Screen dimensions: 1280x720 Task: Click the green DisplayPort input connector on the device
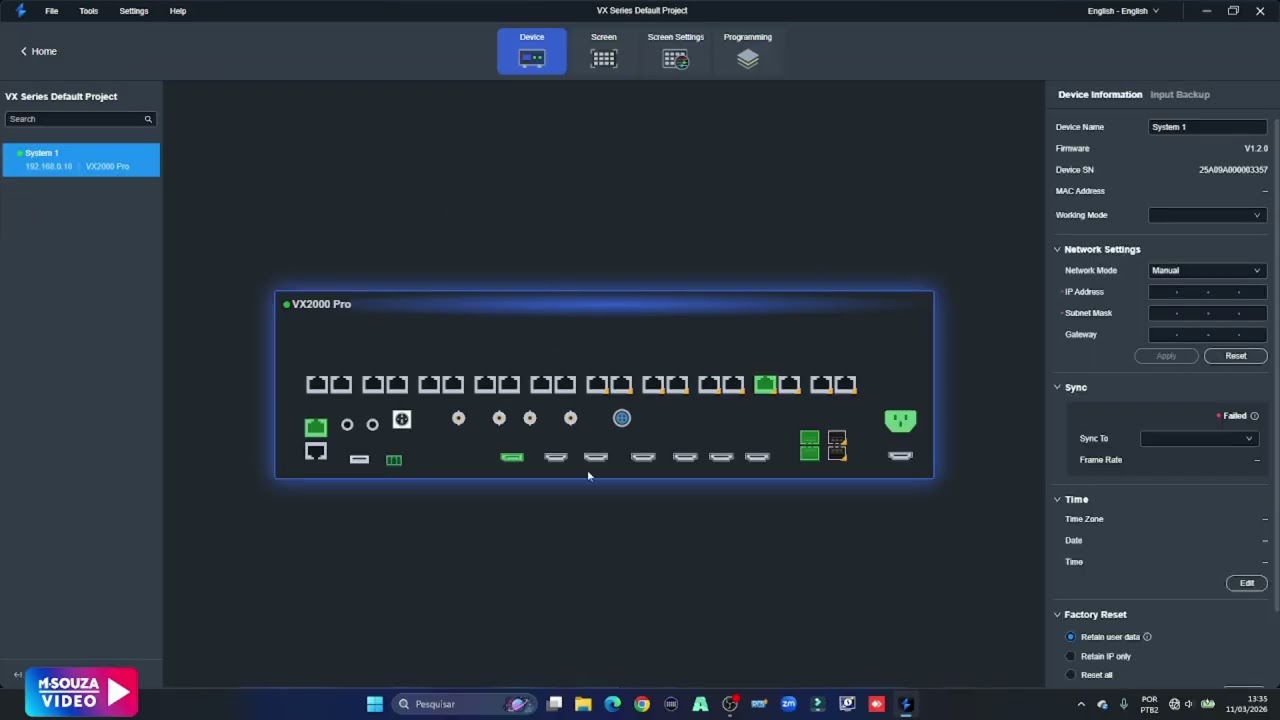point(512,457)
